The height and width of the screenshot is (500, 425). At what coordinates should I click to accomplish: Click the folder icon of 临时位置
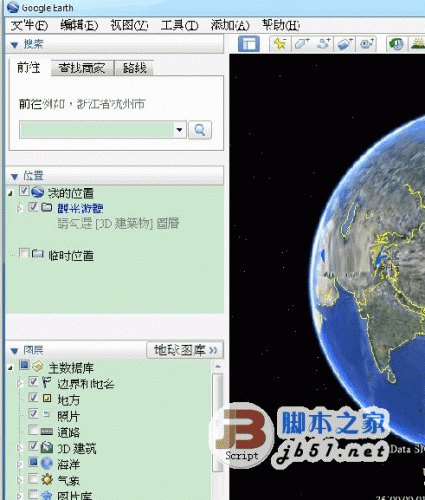(38, 253)
